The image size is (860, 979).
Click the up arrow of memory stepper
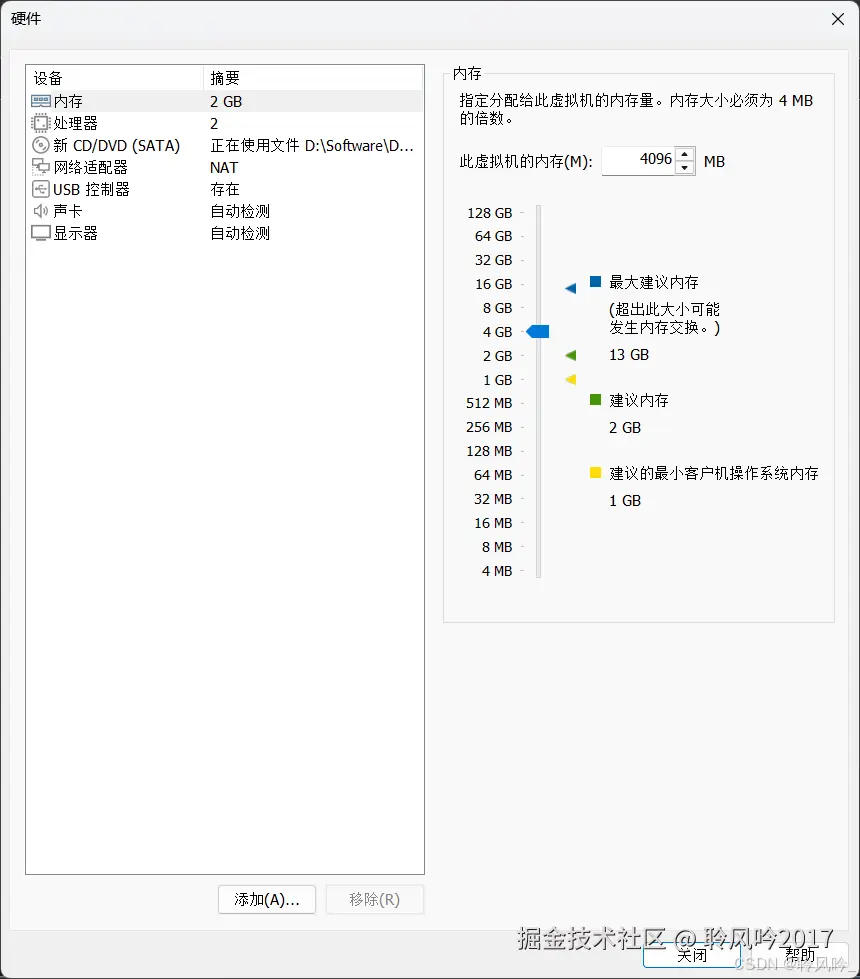685,155
